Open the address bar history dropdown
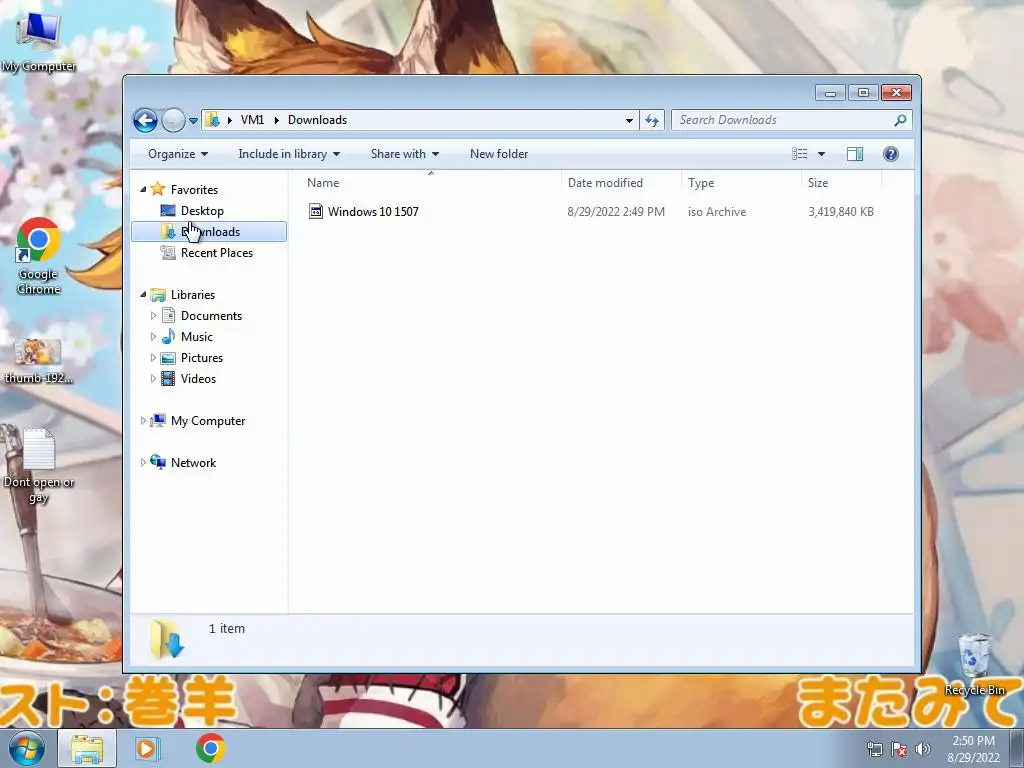Viewport: 1024px width, 768px height. pos(629,120)
